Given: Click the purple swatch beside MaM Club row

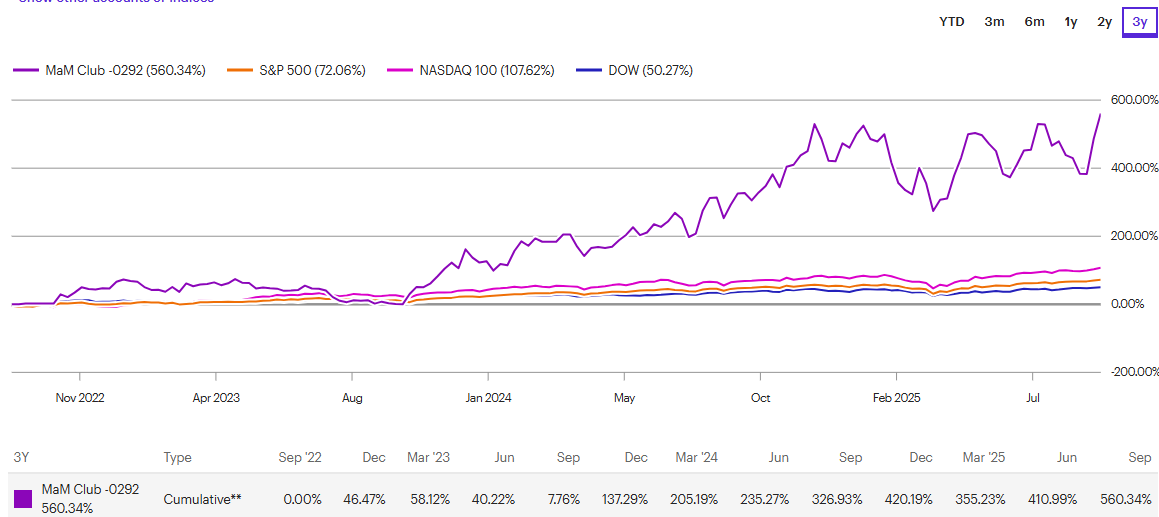Looking at the screenshot, I should click(x=23, y=498).
